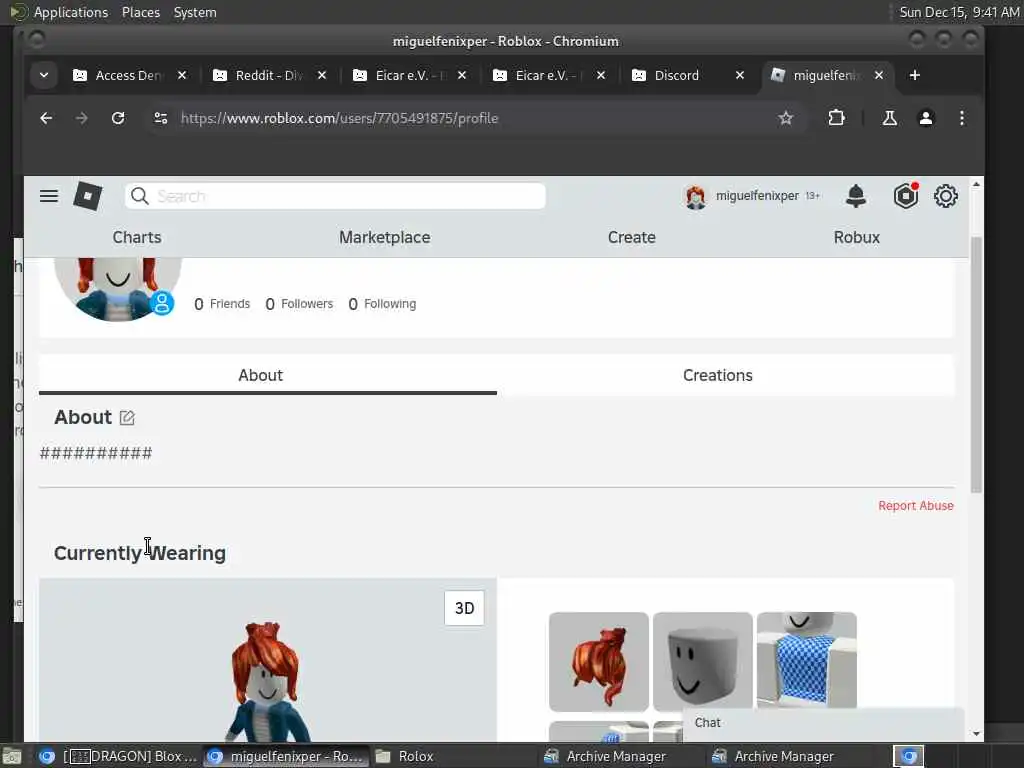Open the Marketplace navigation link
This screenshot has height=768, width=1024.
pos(385,238)
